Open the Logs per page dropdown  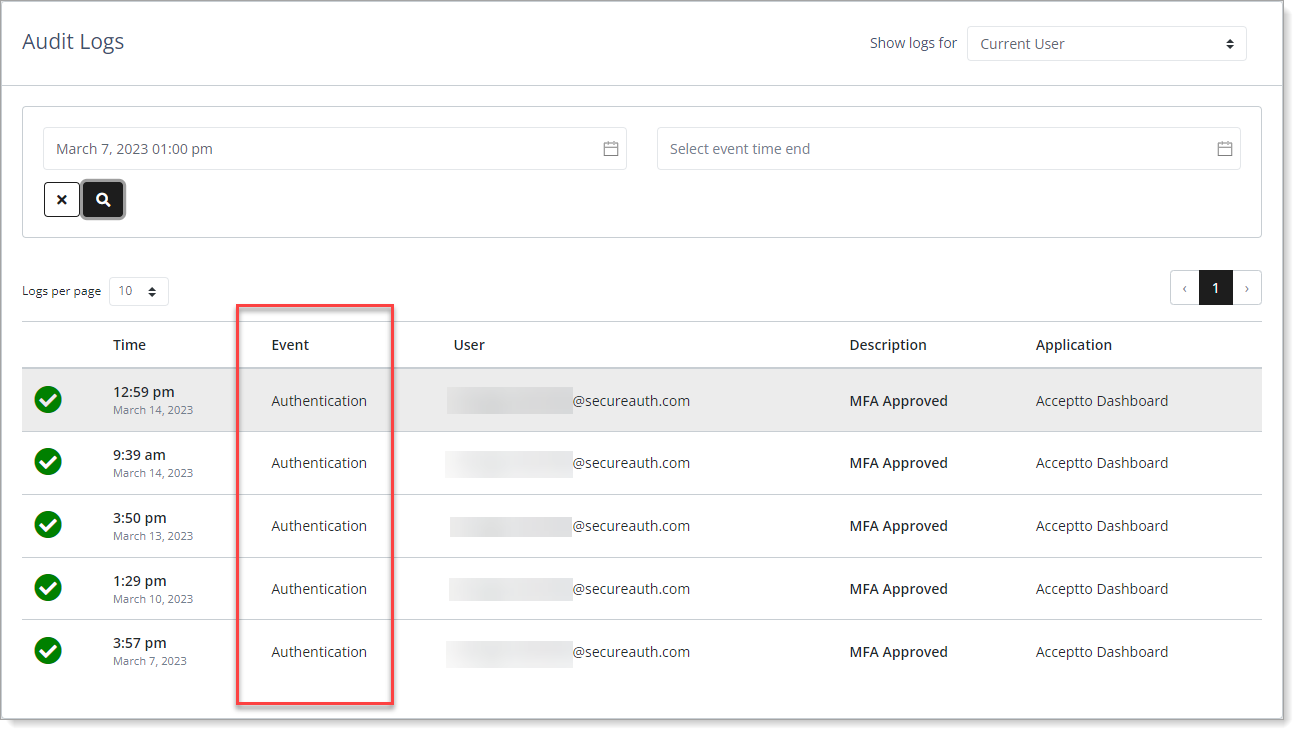(139, 291)
